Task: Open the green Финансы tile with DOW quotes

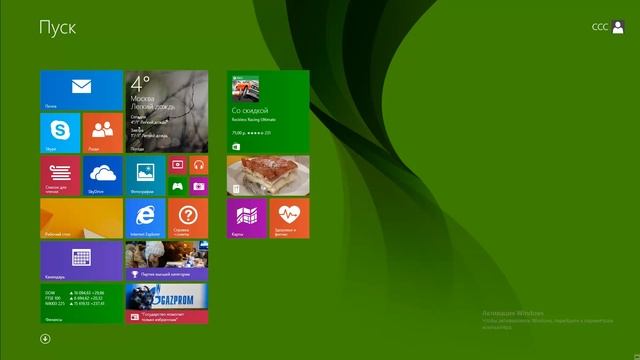Action: point(82,304)
